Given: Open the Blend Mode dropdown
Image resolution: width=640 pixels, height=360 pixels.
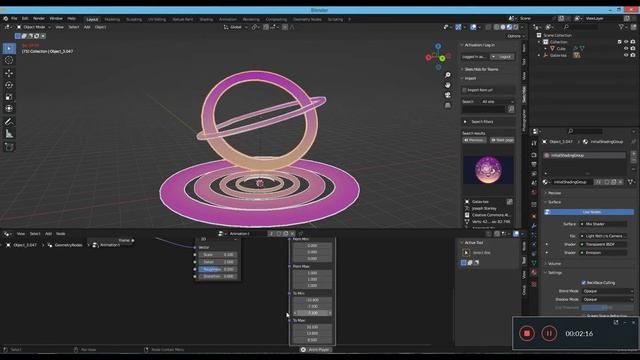Looking at the screenshot, I should click(x=607, y=291).
